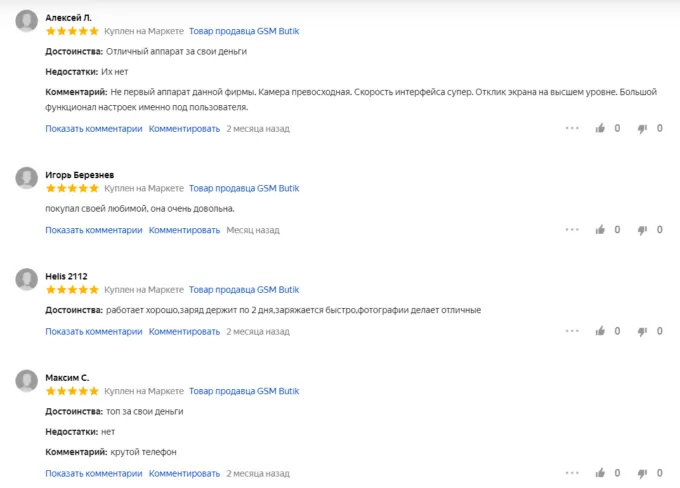
Task: Open more options on Максим С.'s review
Action: point(572,473)
